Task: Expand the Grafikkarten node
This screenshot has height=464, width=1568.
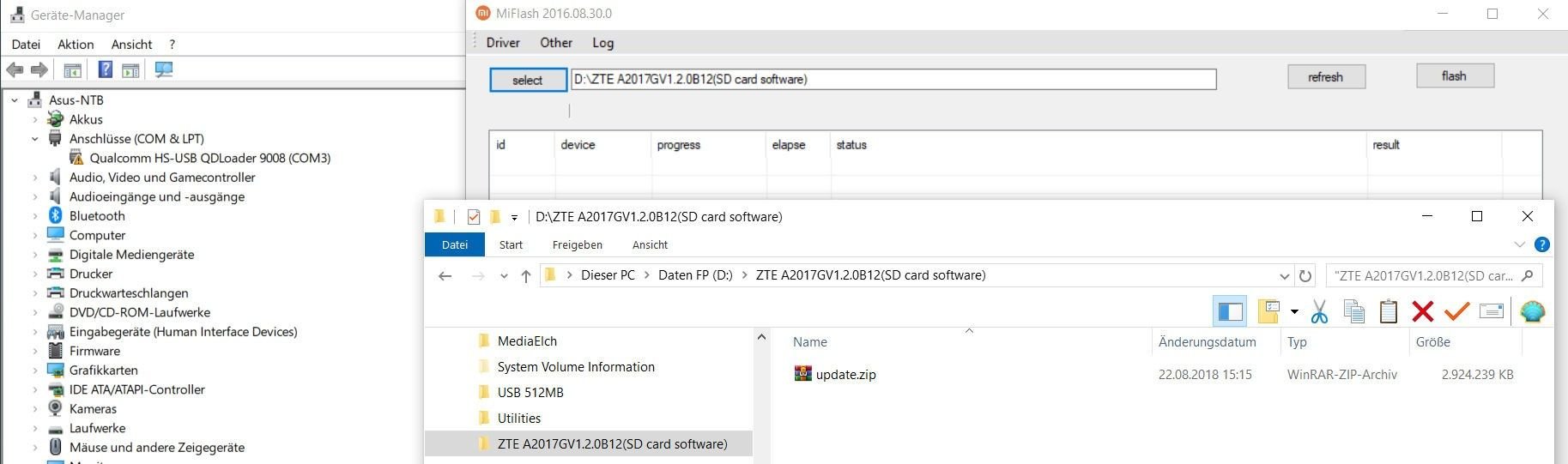Action: pyautogui.click(x=35, y=371)
